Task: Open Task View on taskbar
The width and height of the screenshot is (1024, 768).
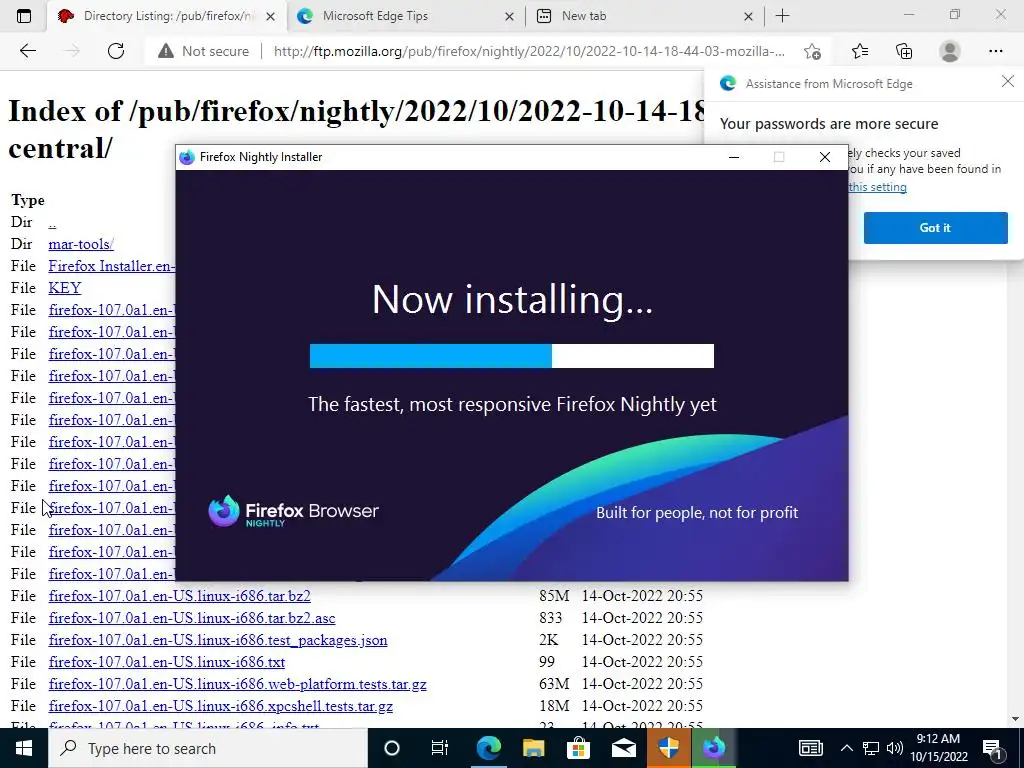Action: pyautogui.click(x=440, y=748)
